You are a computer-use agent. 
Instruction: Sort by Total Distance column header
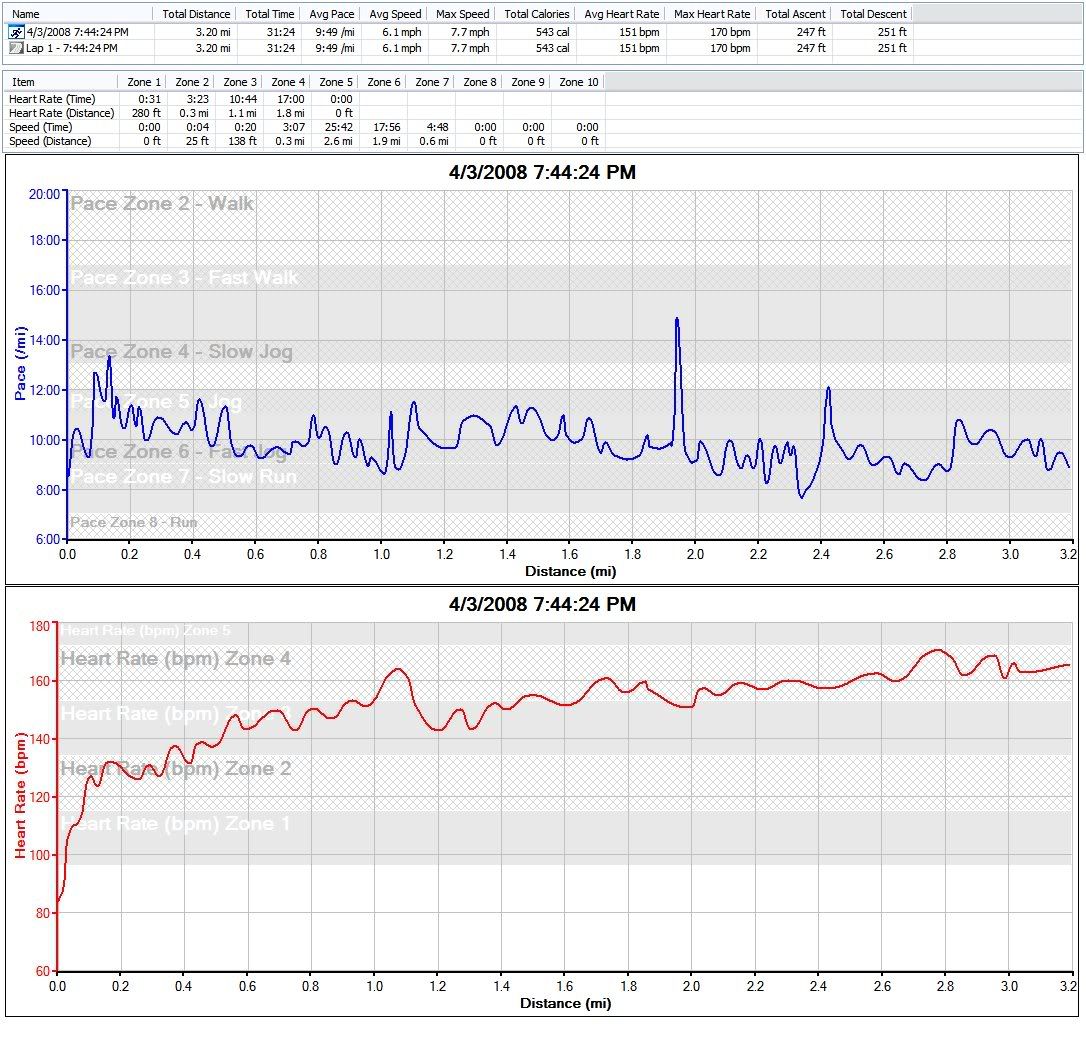point(196,14)
